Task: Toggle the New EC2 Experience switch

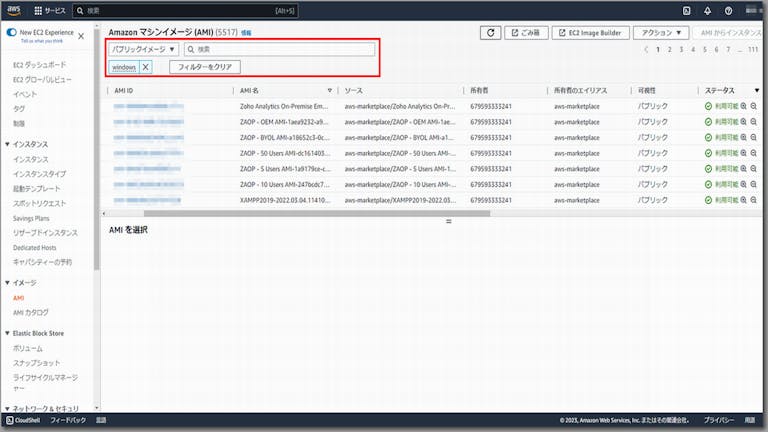Action: 11,32
